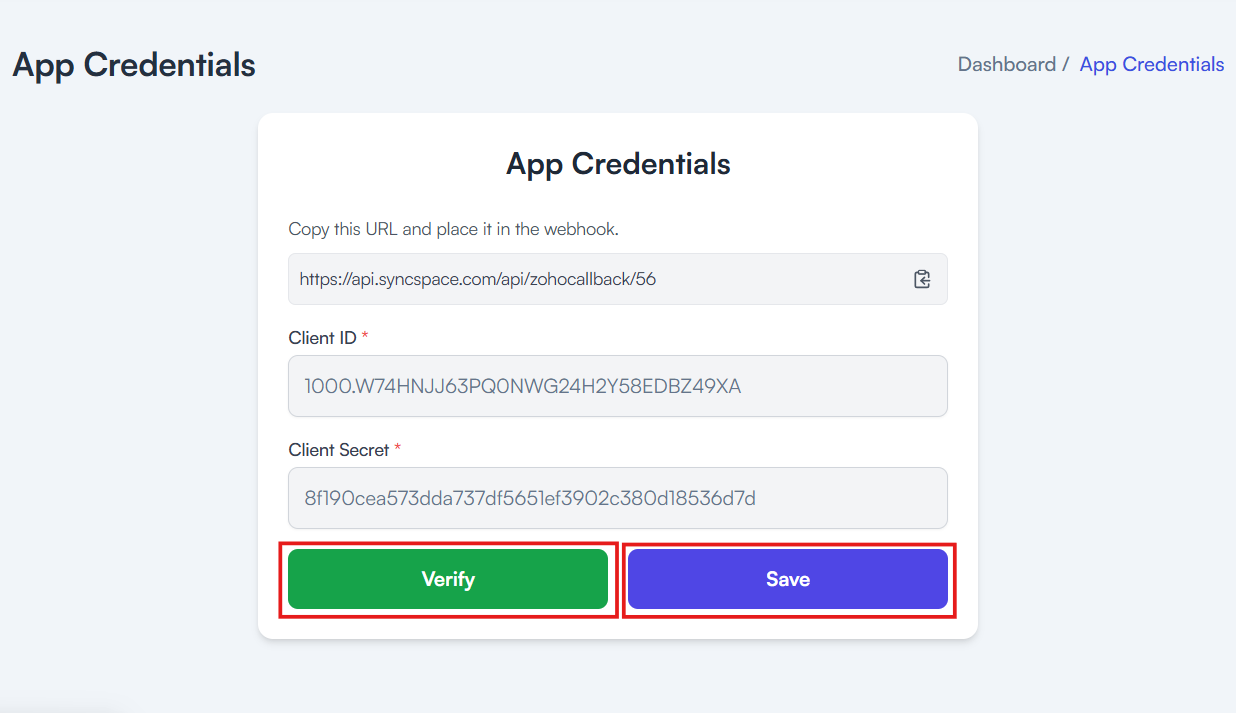
Task: Click the Client ID label
Action: (x=322, y=338)
